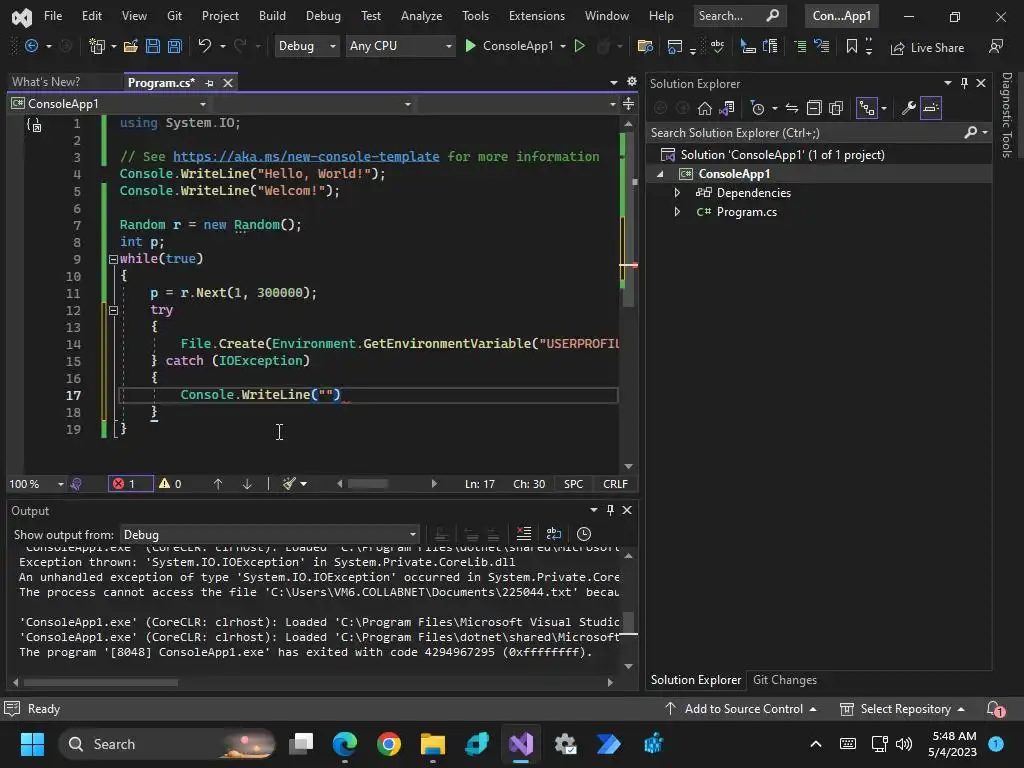
Task: Switch to the Git Changes tab
Action: click(x=784, y=680)
